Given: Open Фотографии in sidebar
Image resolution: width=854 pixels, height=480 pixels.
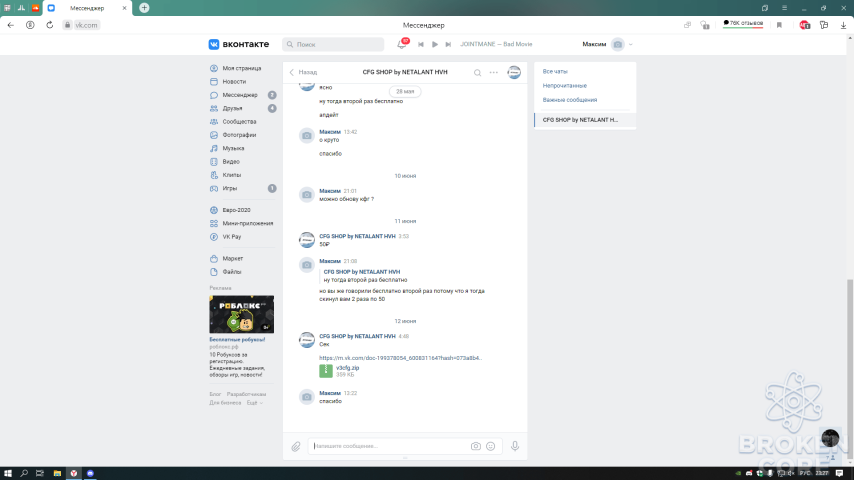Looking at the screenshot, I should (x=239, y=135).
